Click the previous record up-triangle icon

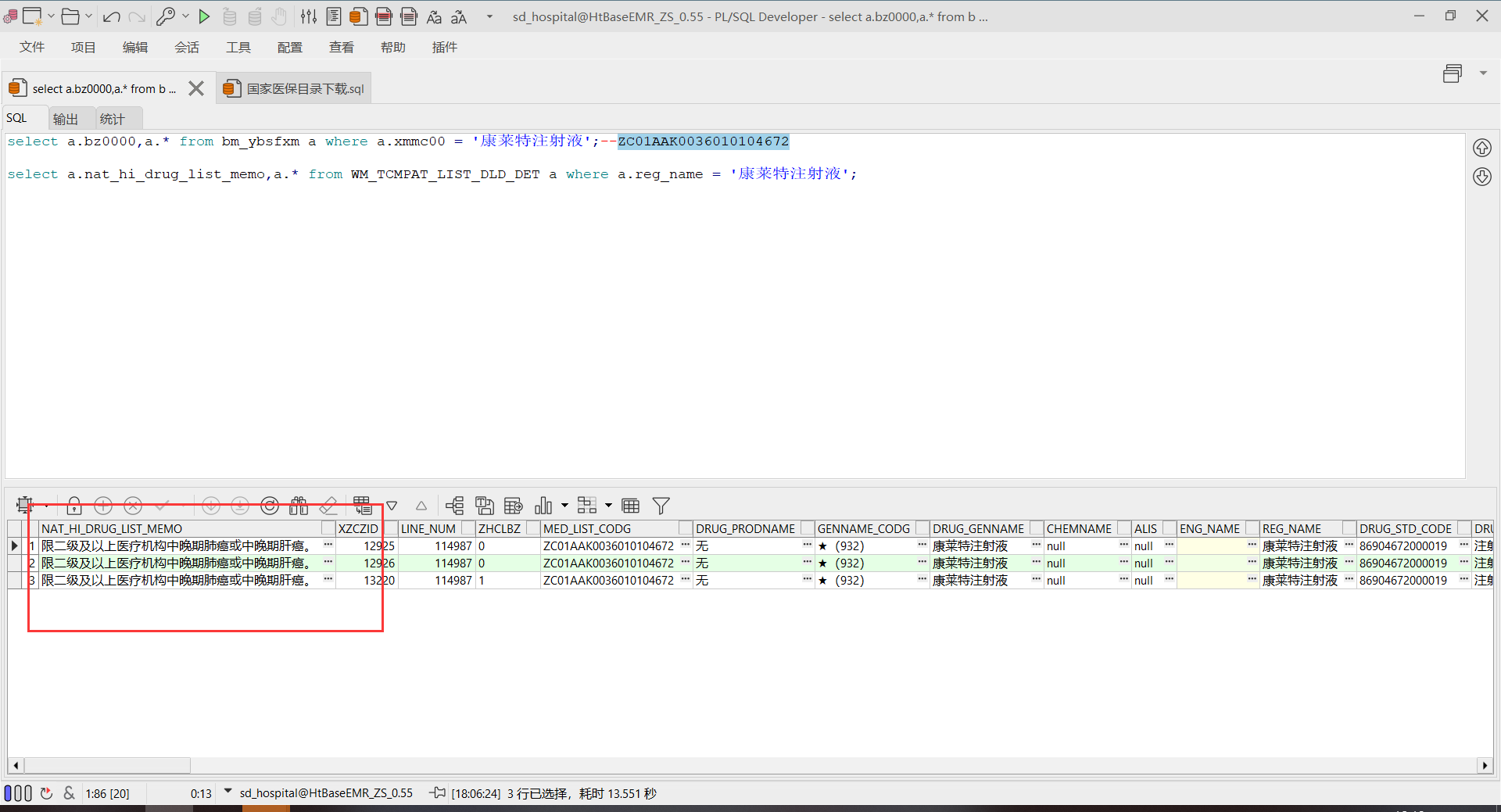[421, 506]
